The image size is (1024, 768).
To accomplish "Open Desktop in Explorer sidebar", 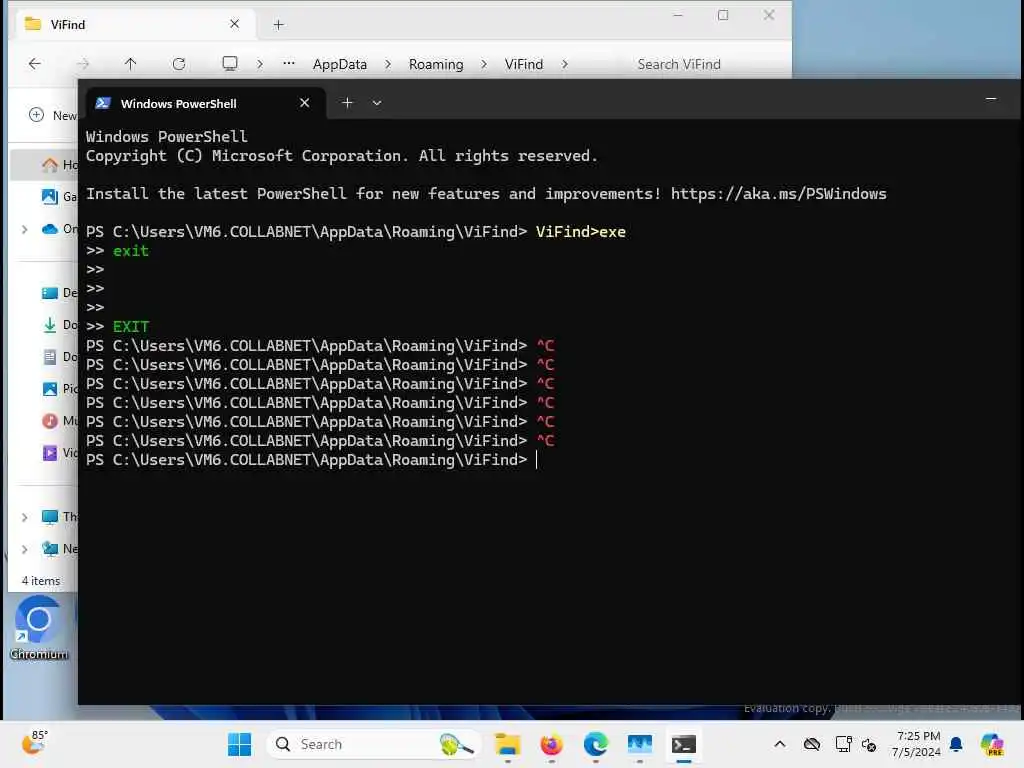I will (59, 293).
